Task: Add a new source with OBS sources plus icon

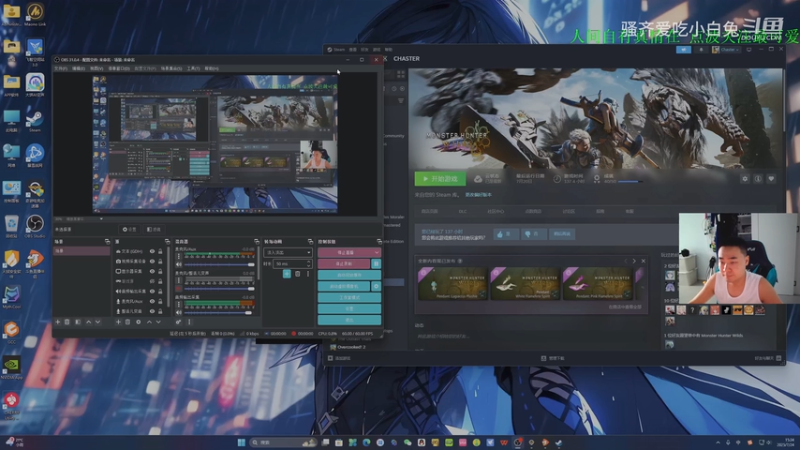Action: point(118,322)
